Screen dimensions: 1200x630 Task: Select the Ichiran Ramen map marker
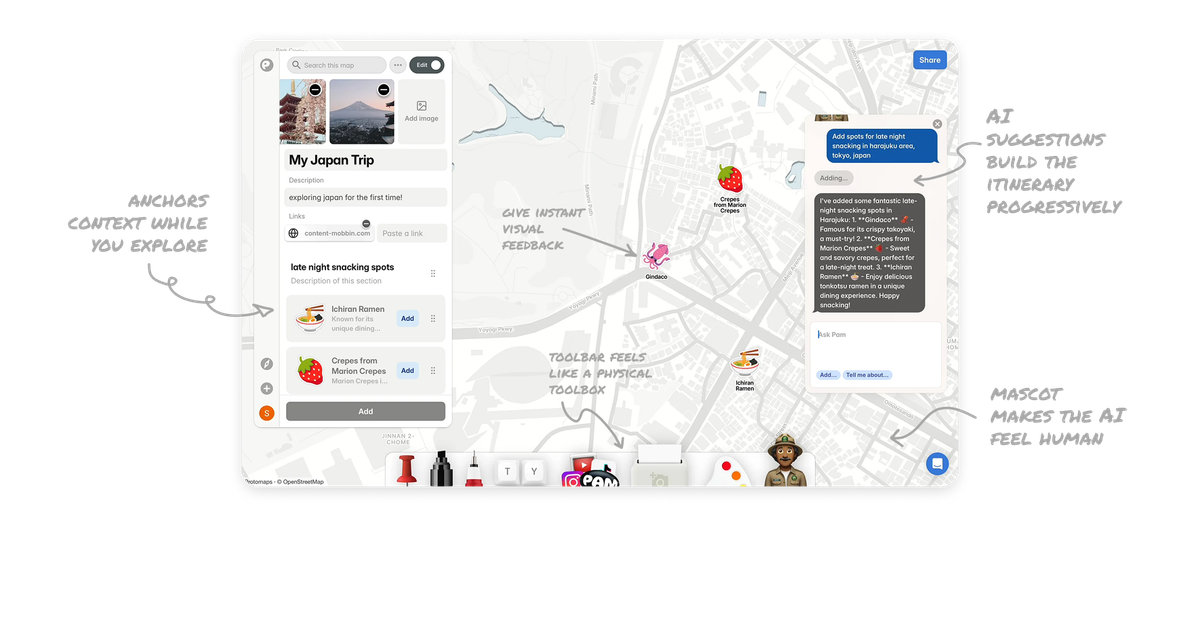(x=745, y=361)
